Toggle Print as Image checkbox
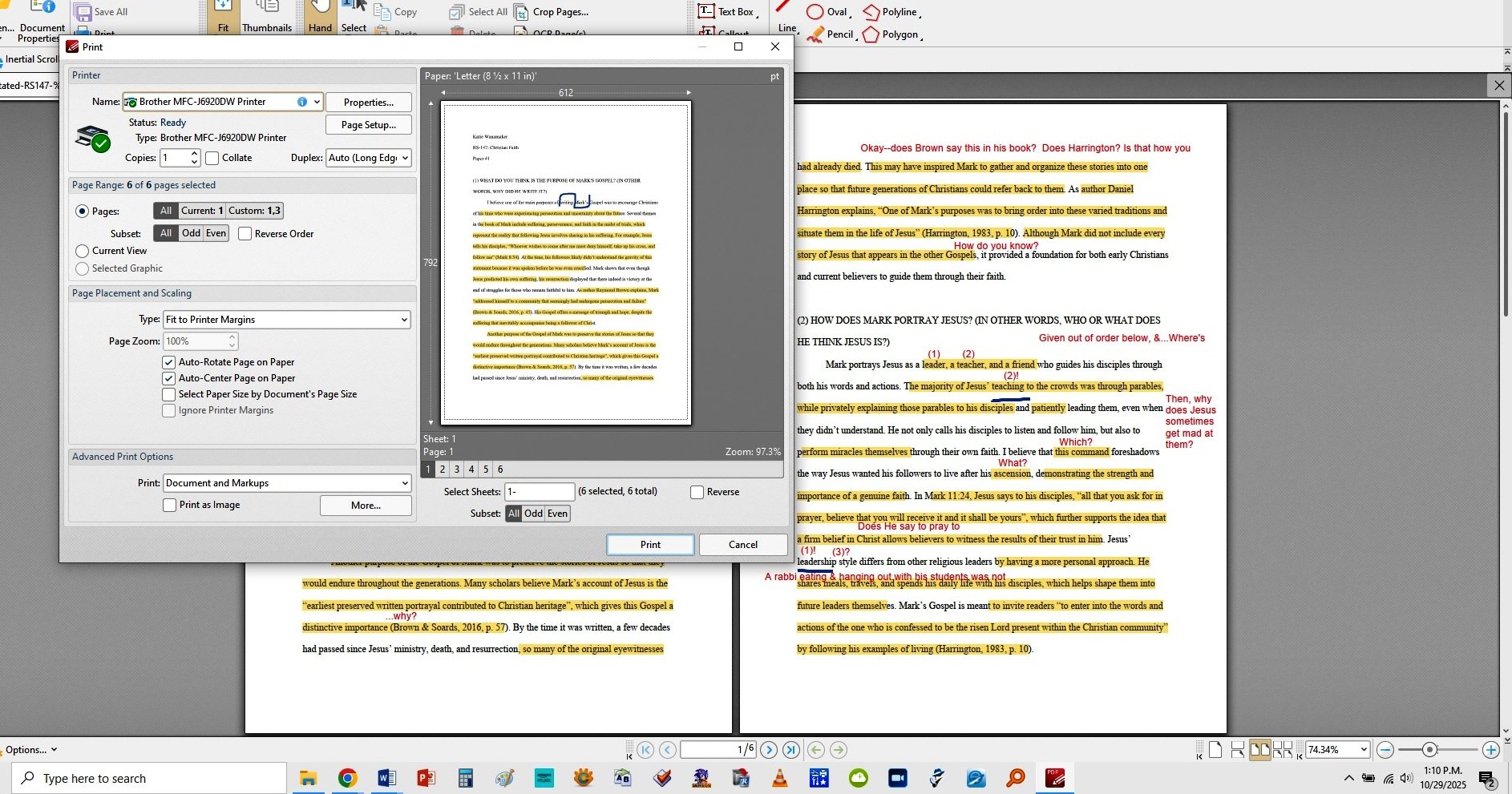 click(169, 505)
